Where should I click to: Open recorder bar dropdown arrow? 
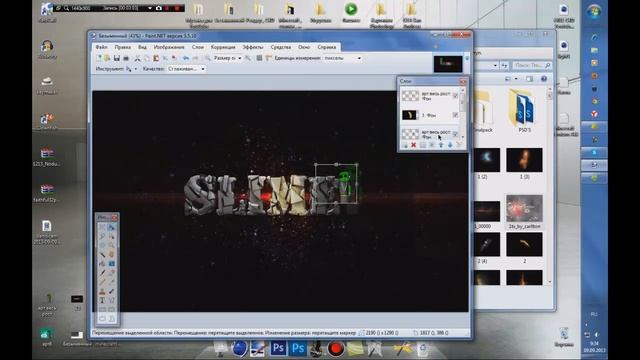coord(150,8)
